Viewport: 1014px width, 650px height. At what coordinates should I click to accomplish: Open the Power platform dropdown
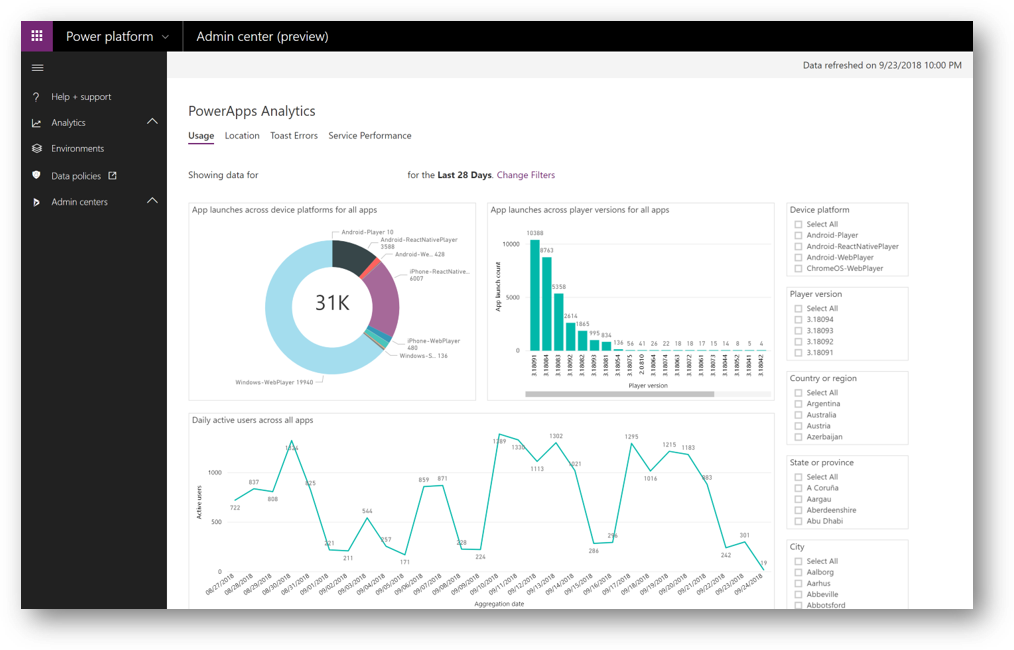coord(165,37)
